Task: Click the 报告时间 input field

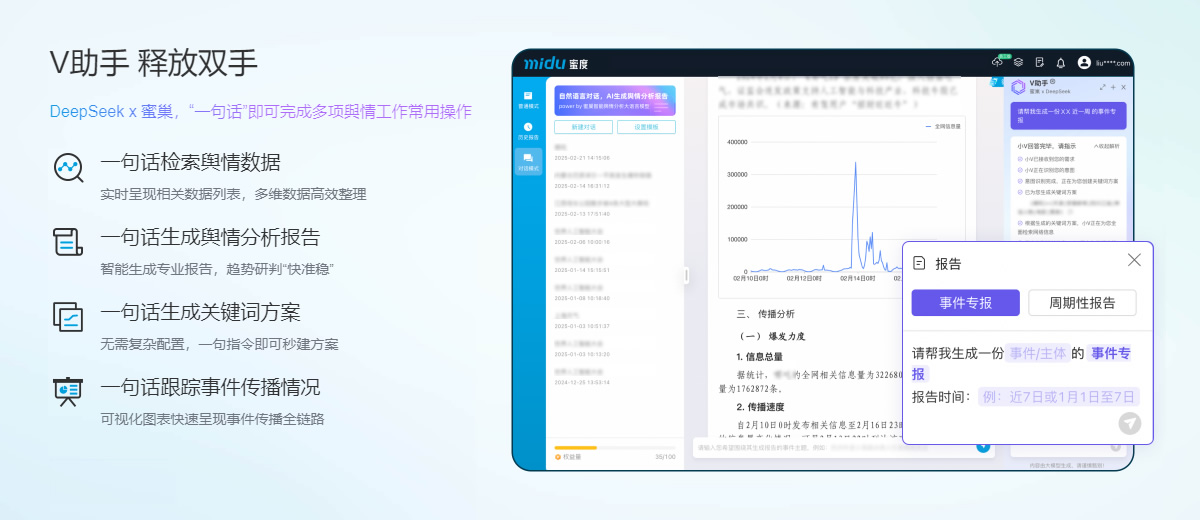Action: (x=1058, y=397)
